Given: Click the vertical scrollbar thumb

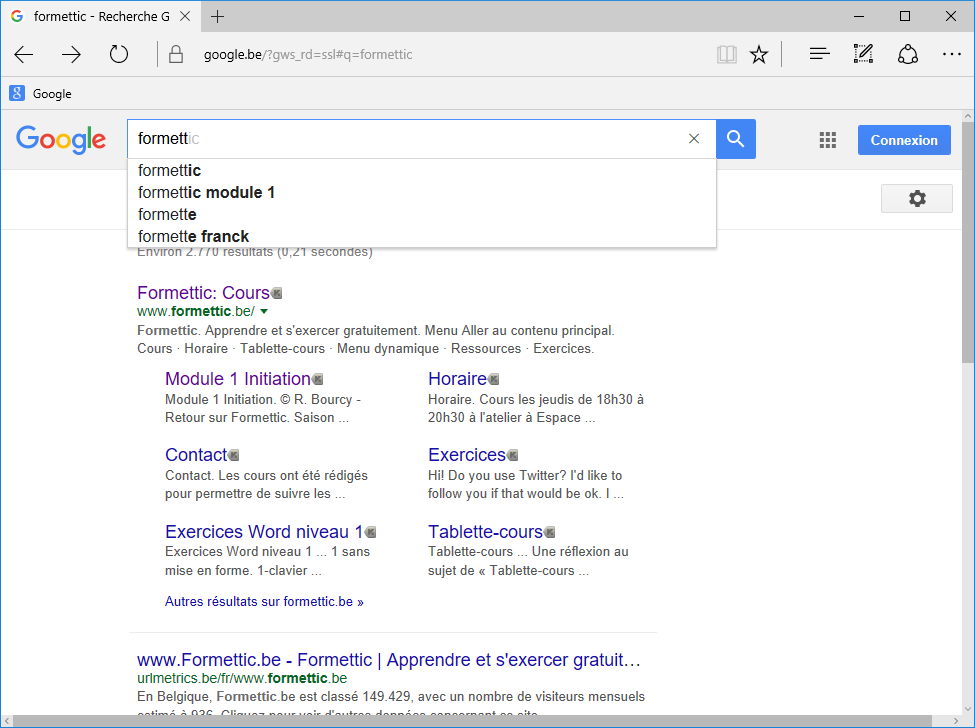Looking at the screenshot, I should click(x=968, y=242).
